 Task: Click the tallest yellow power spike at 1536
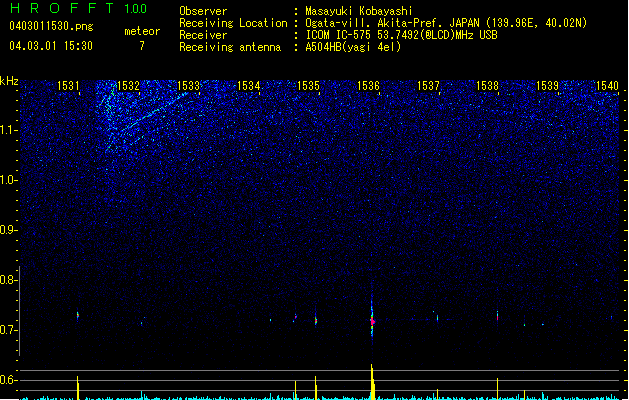(x=373, y=382)
